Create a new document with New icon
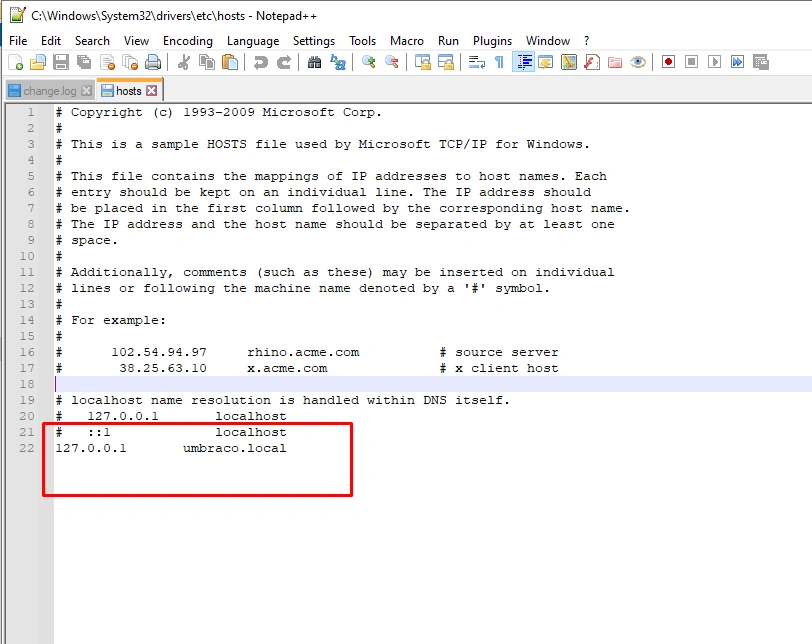This screenshot has height=644, width=812. (16, 62)
